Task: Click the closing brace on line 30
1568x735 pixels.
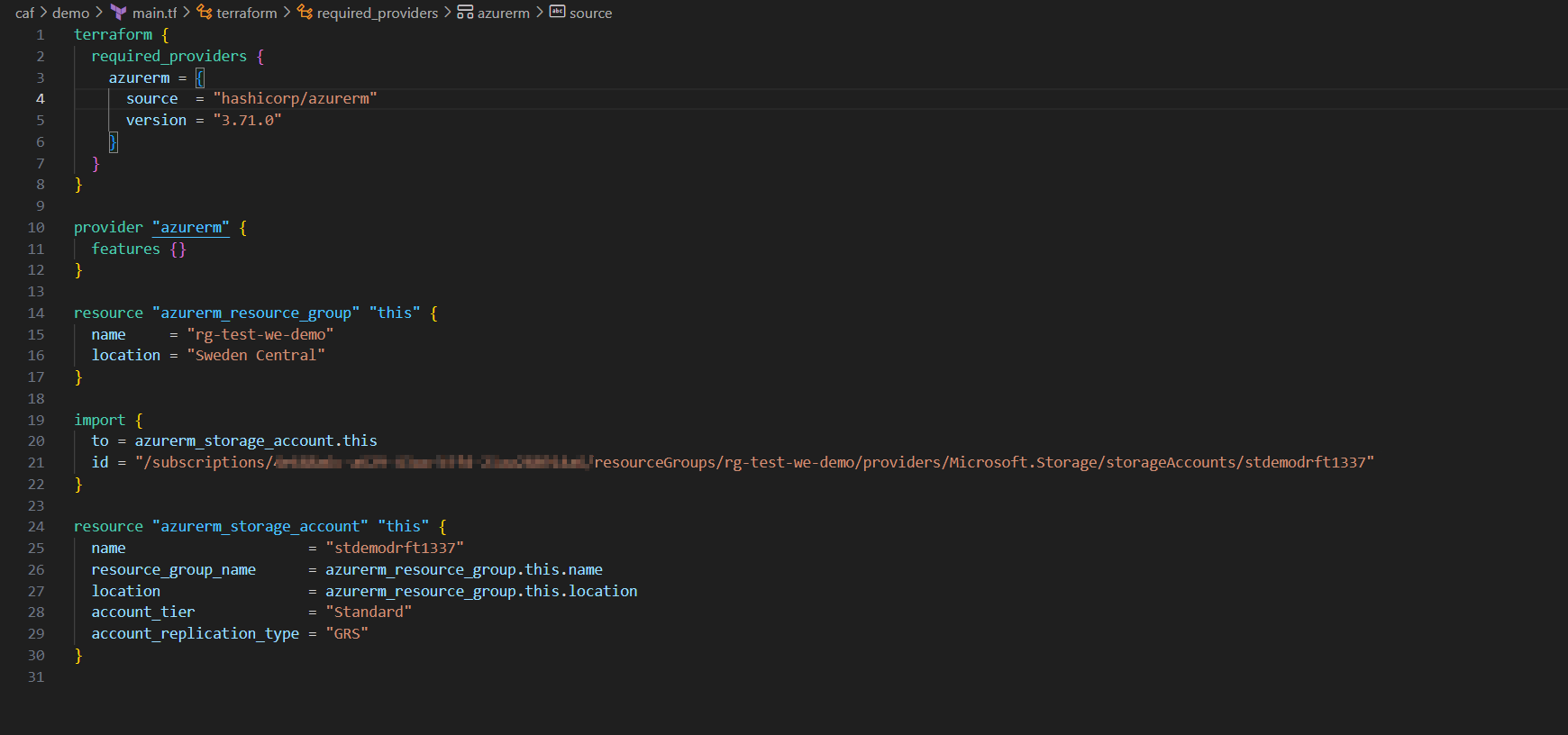Action: click(78, 655)
